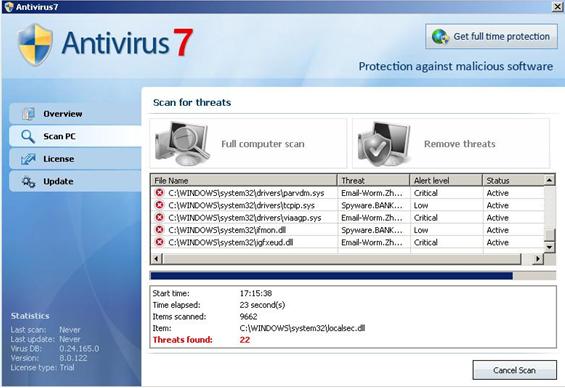Click the Statistics heading
Screen dimensions: 565x388
30,316
